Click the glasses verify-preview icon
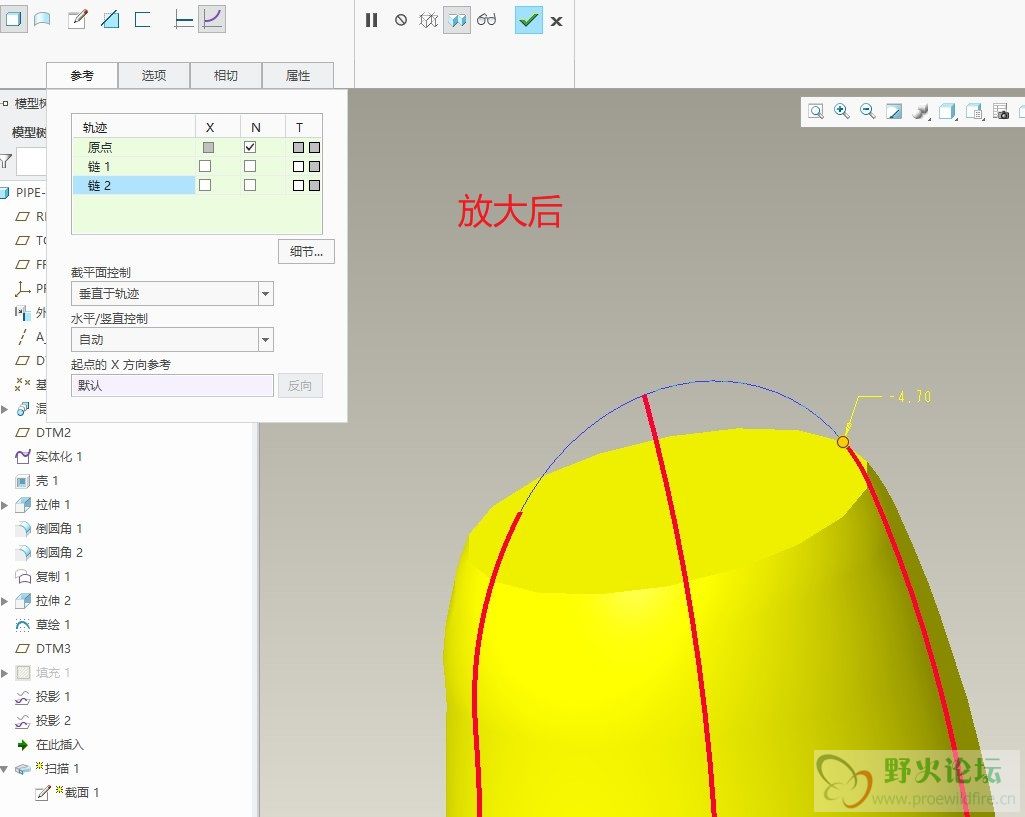This screenshot has height=817, width=1025. pyautogui.click(x=487, y=20)
